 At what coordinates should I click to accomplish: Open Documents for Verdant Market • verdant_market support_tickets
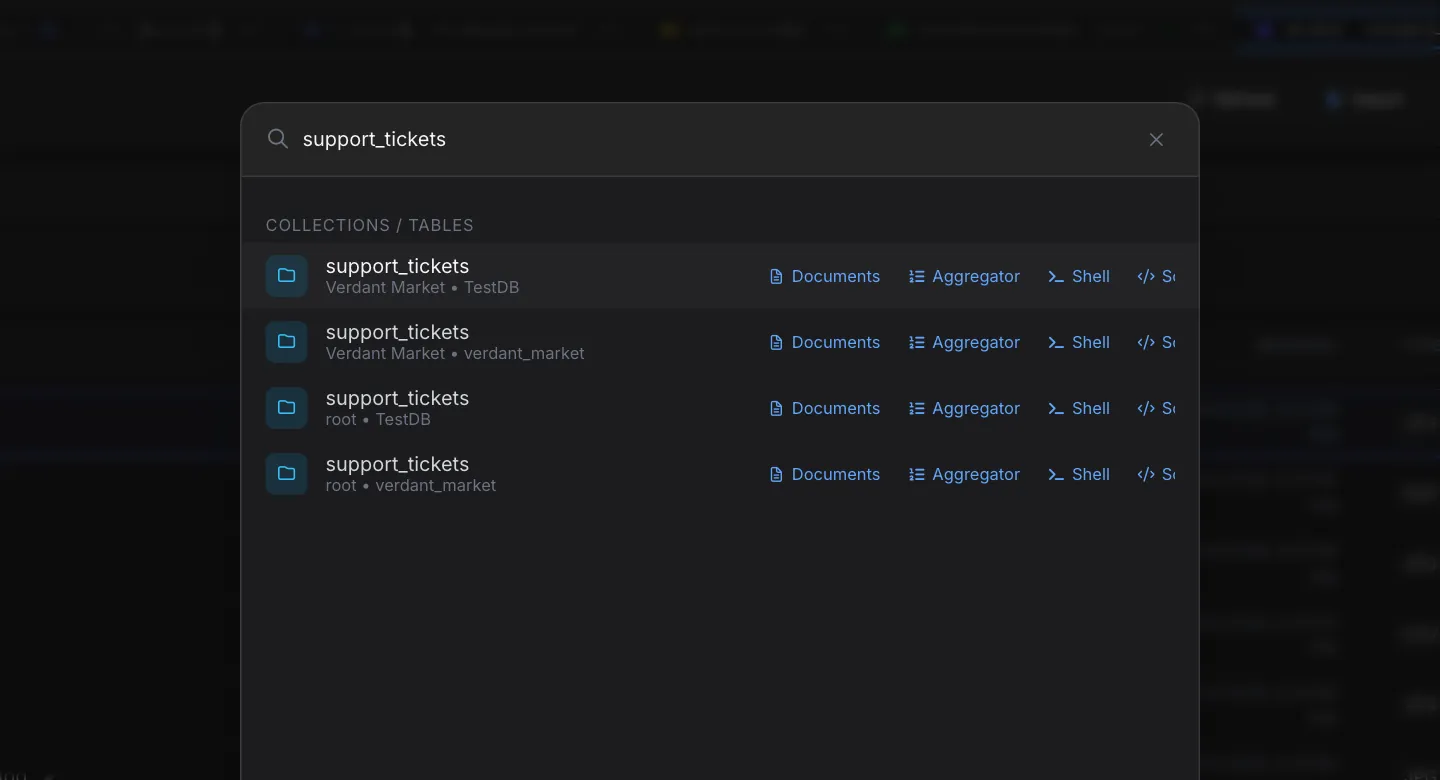click(824, 342)
